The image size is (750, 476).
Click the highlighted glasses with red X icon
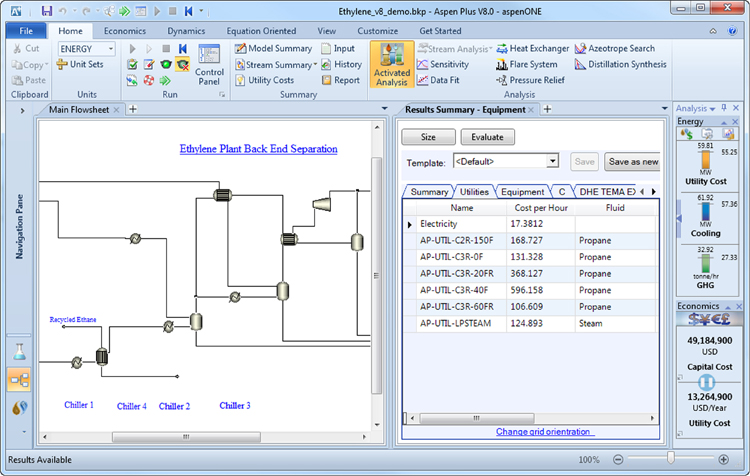tap(182, 64)
